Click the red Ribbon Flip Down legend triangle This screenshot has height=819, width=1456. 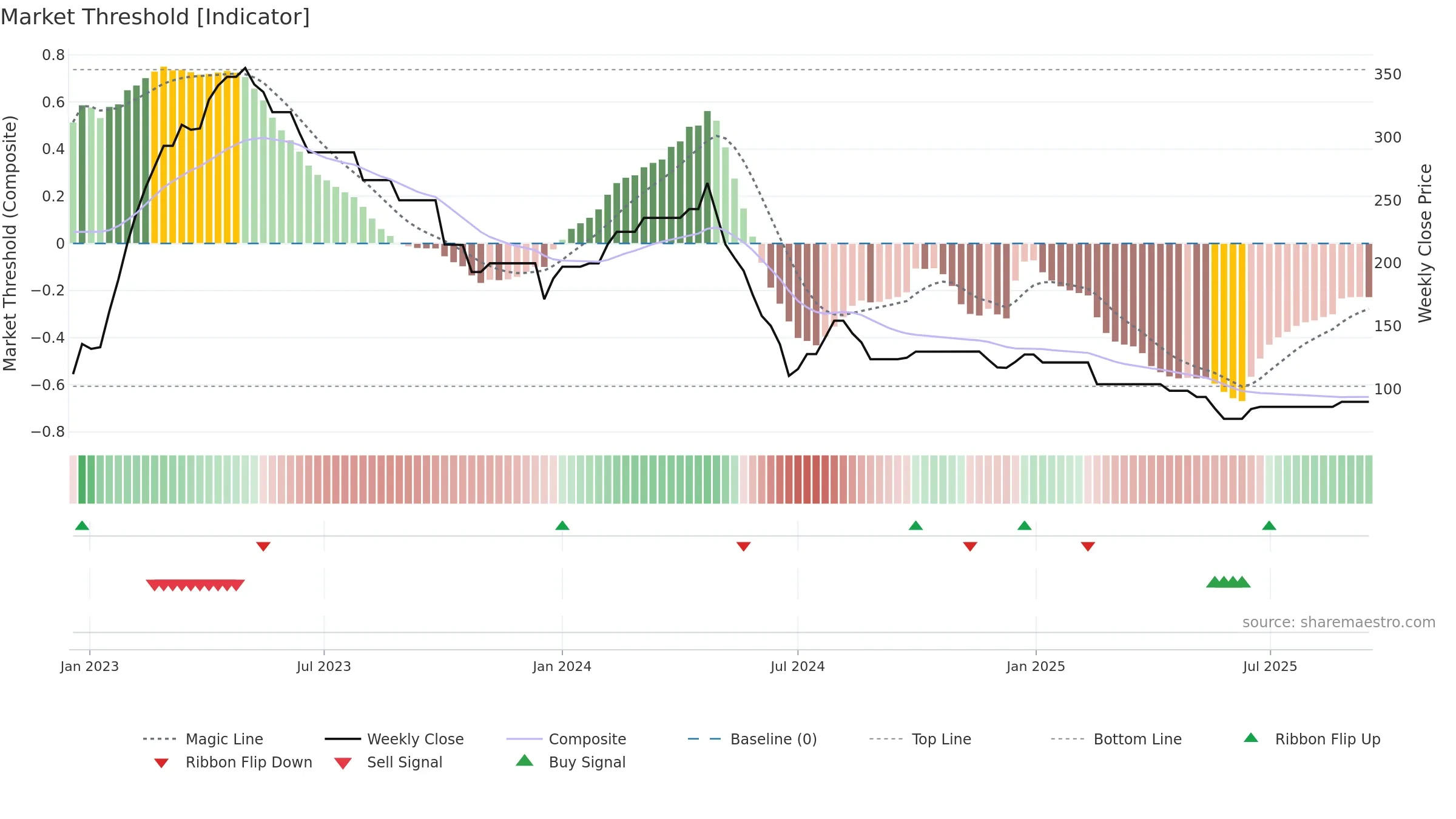coord(161,763)
